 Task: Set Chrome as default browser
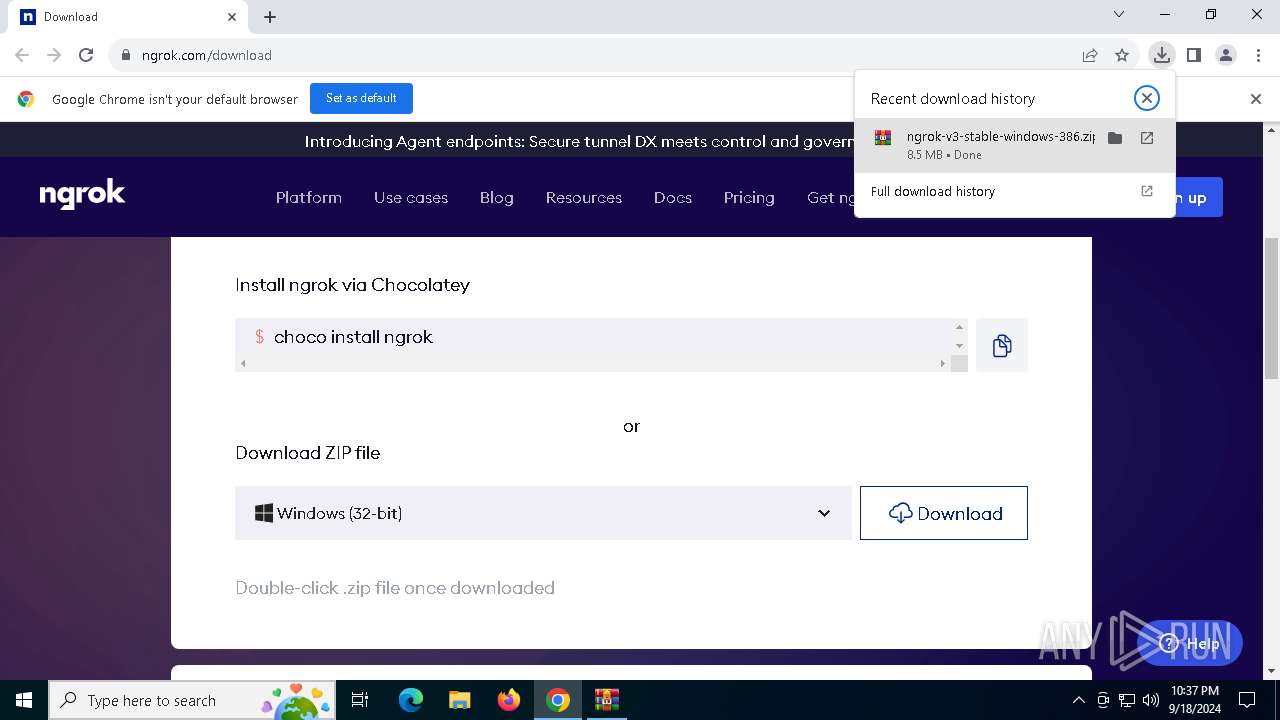pos(361,98)
